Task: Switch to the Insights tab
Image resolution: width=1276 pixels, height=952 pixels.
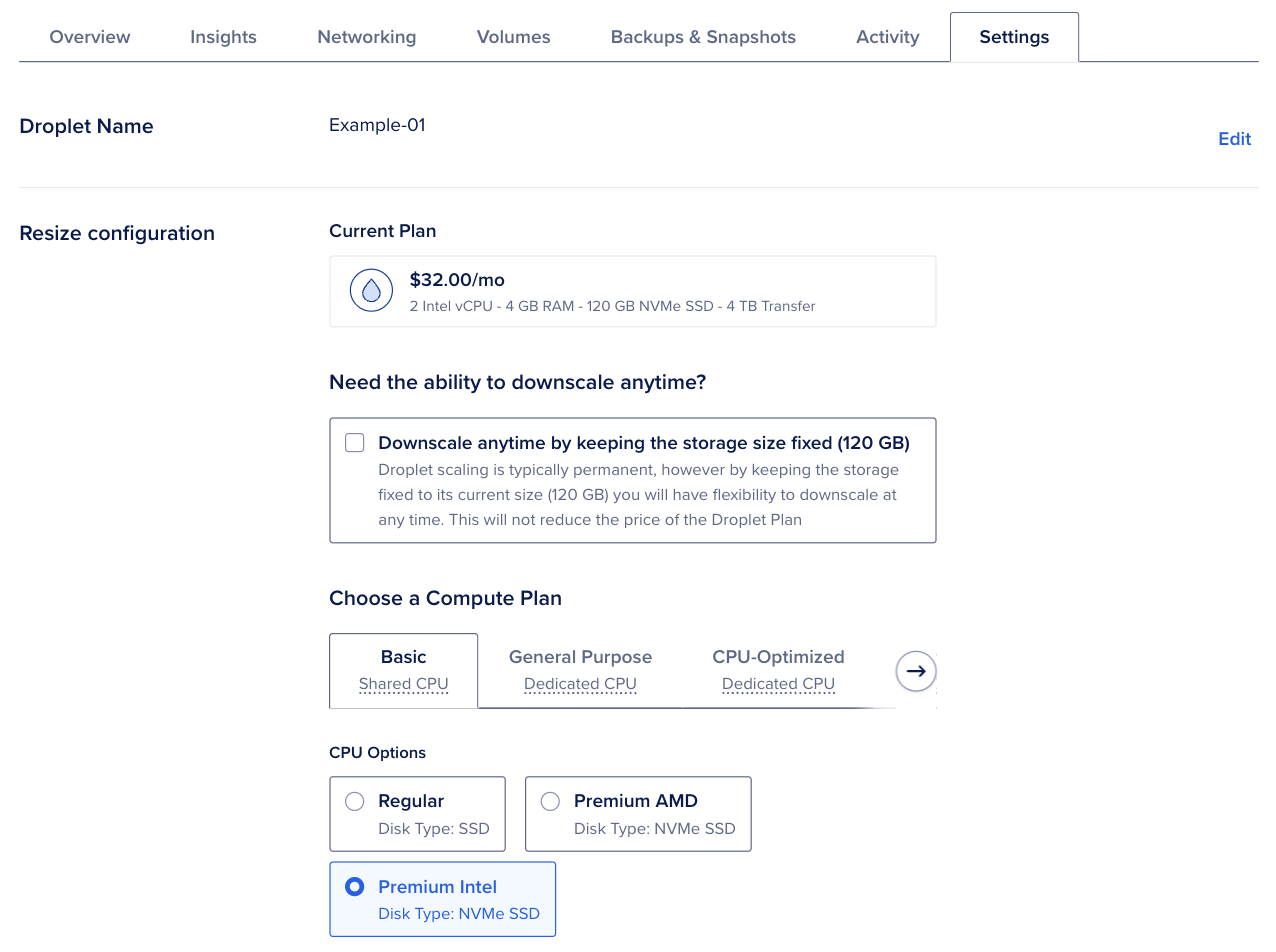Action: [223, 37]
